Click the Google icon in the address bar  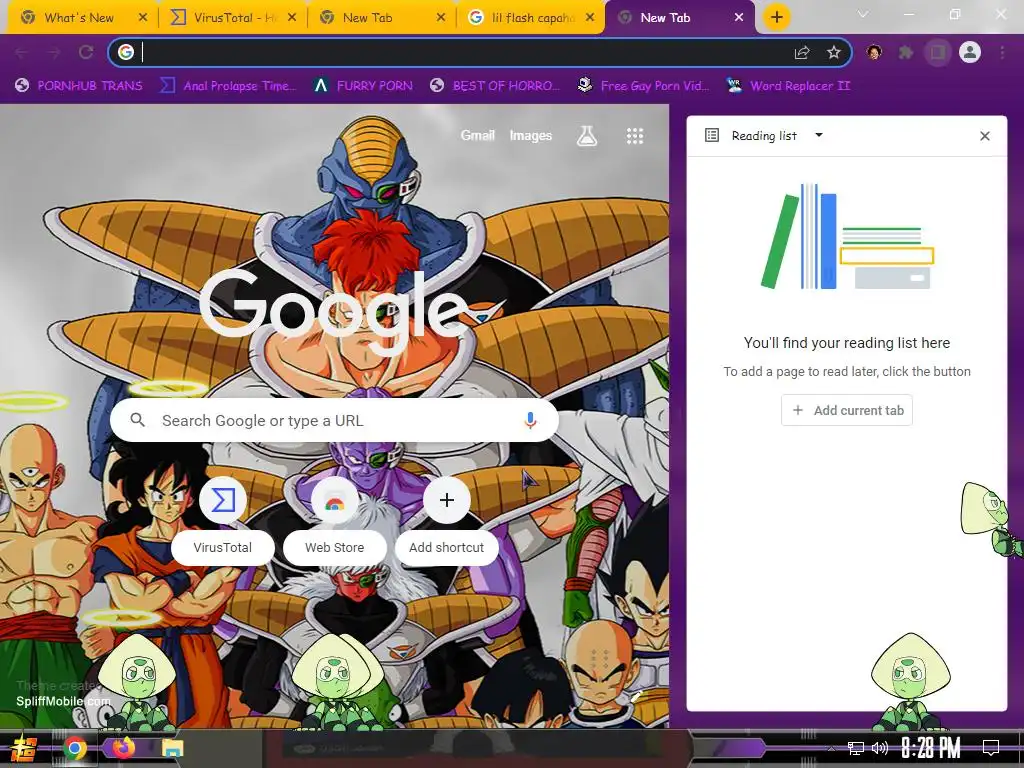tap(126, 52)
